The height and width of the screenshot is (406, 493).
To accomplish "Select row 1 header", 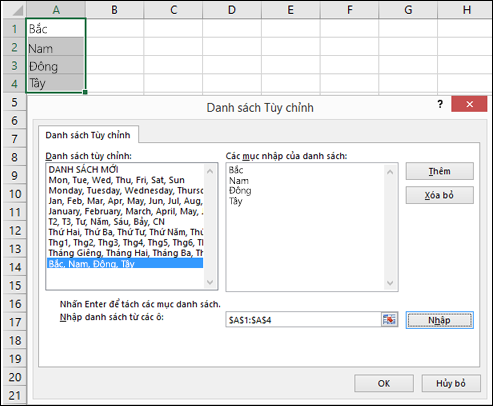I will (15, 28).
